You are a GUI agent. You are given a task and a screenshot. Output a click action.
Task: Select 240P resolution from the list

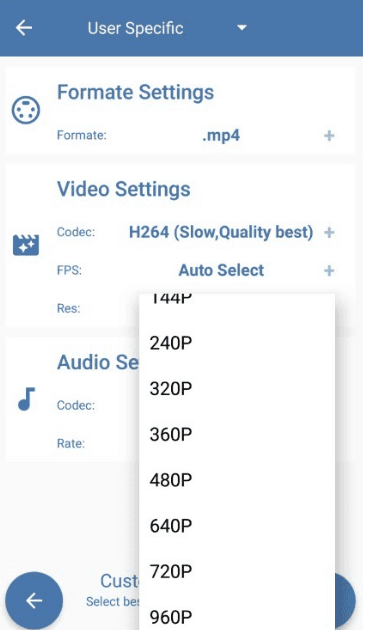pyautogui.click(x=237, y=343)
